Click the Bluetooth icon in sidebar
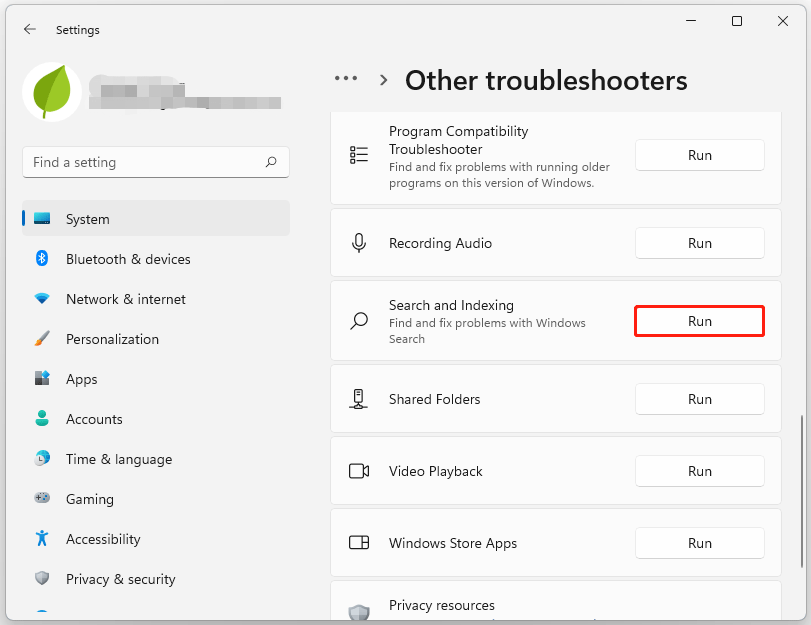The height and width of the screenshot is (625, 811). point(42,258)
